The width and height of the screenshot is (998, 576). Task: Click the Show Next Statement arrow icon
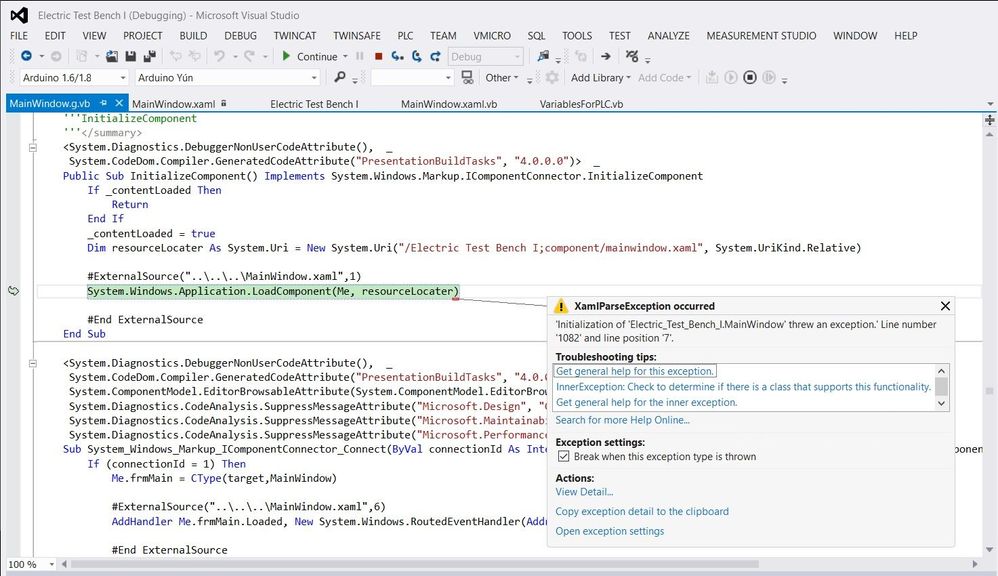point(605,56)
